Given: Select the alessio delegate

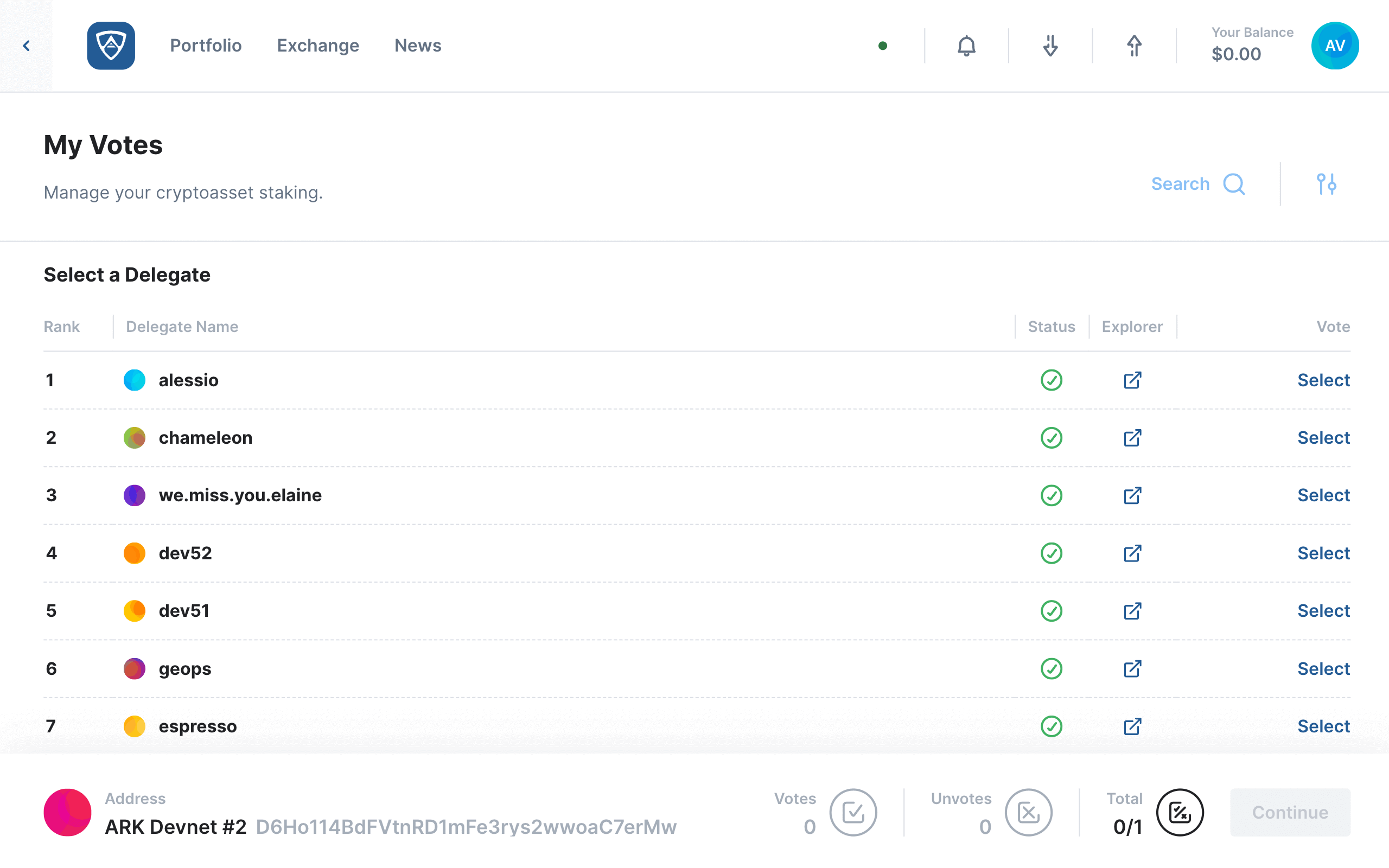Looking at the screenshot, I should [x=1323, y=380].
